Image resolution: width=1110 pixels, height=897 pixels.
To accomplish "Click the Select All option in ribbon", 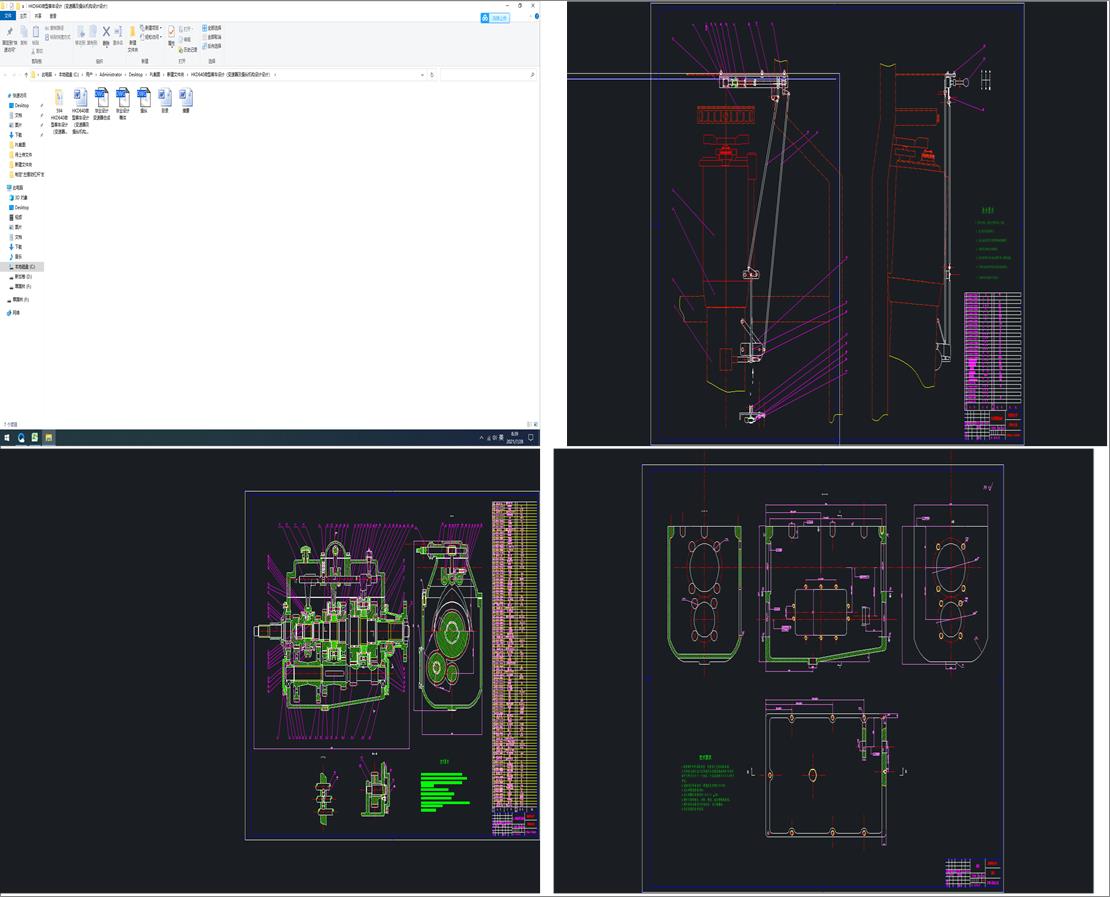I will (x=212, y=28).
